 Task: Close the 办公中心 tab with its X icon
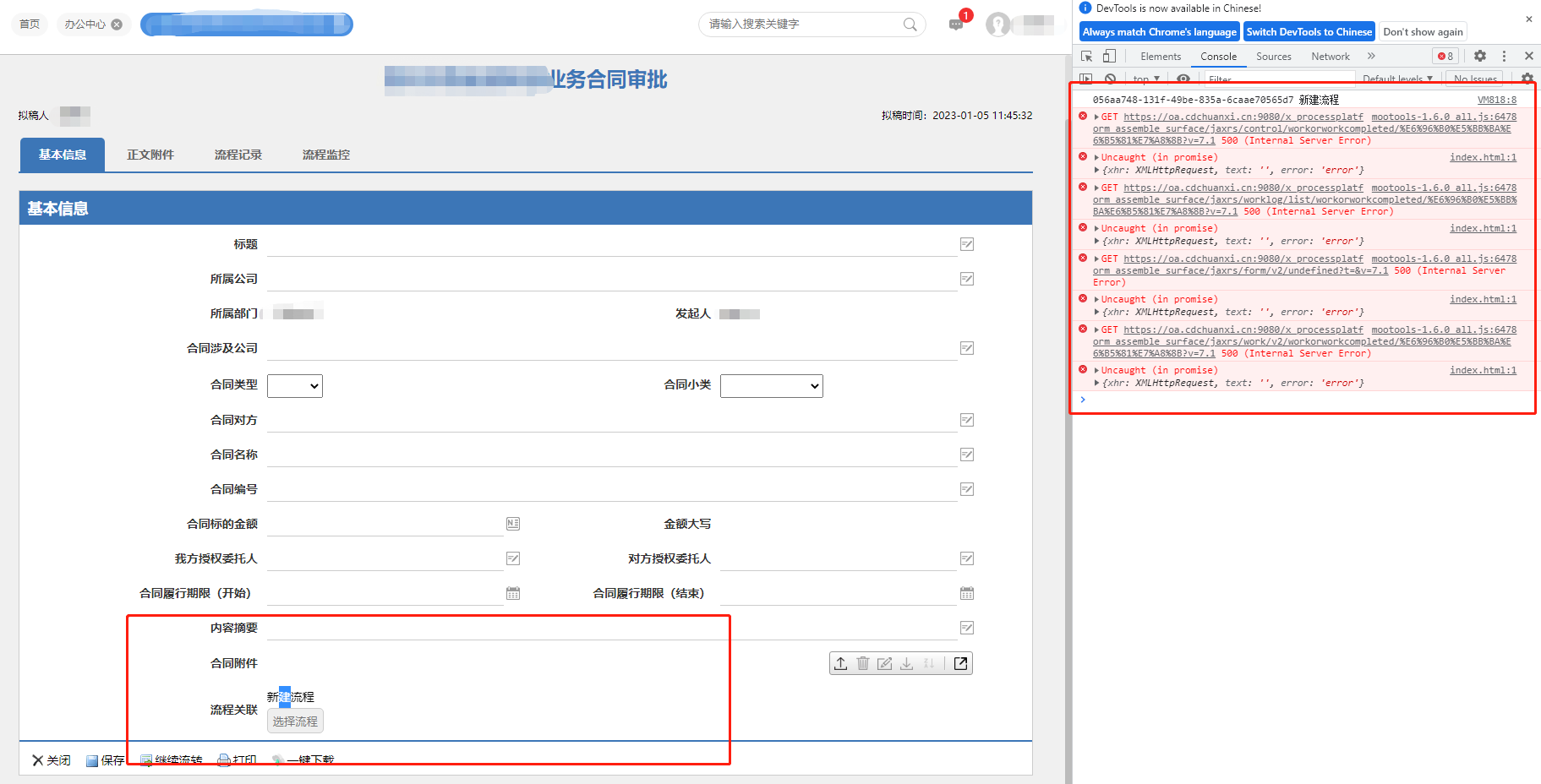117,24
